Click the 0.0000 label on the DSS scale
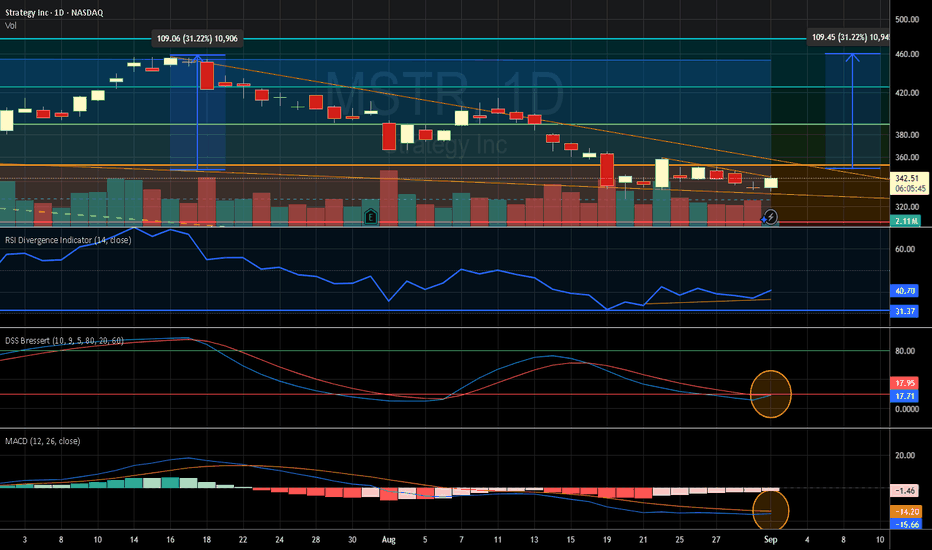The image size is (932, 550). click(x=907, y=409)
